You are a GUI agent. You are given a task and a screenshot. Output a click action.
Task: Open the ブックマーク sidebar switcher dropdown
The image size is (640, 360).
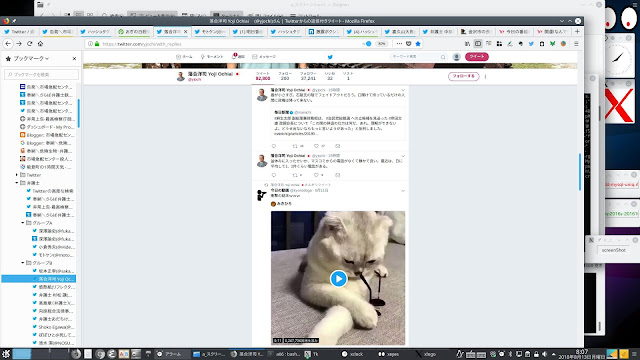[x=27, y=59]
